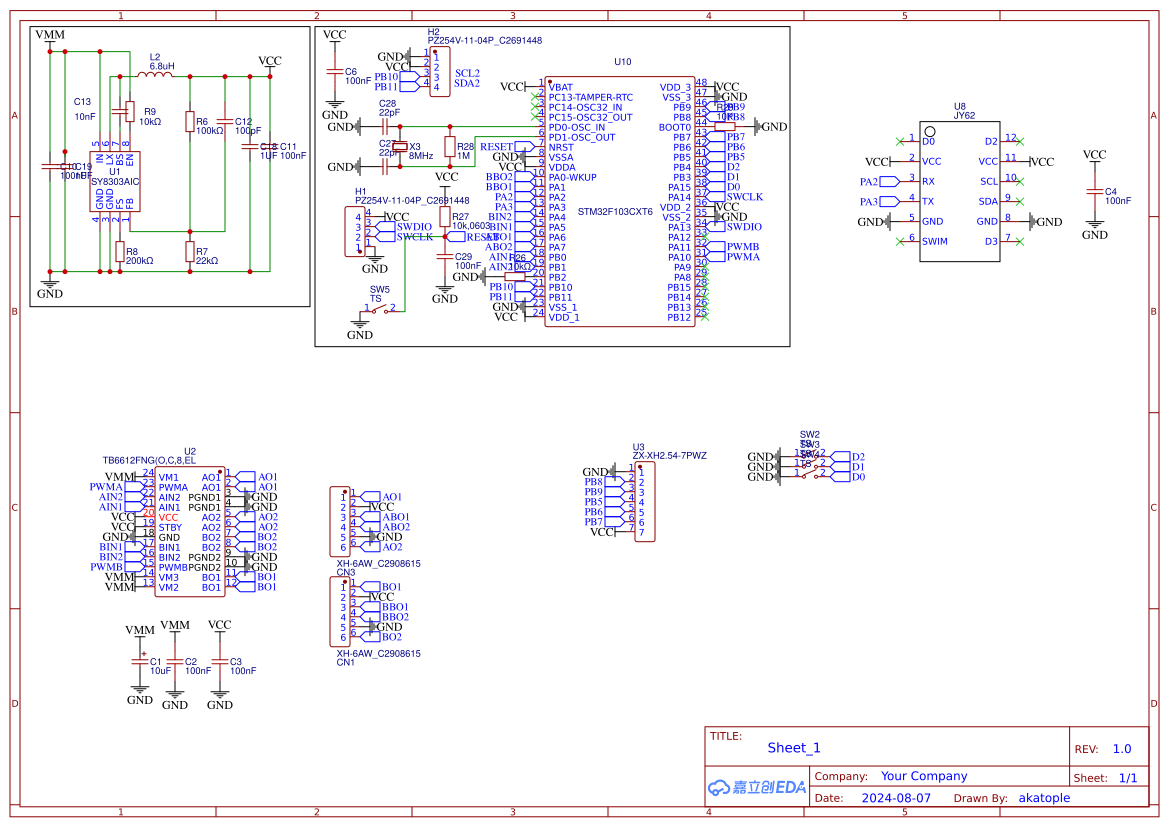The height and width of the screenshot is (827, 1169).
Task: Click the SWIM pin label on U8
Action: (x=935, y=242)
